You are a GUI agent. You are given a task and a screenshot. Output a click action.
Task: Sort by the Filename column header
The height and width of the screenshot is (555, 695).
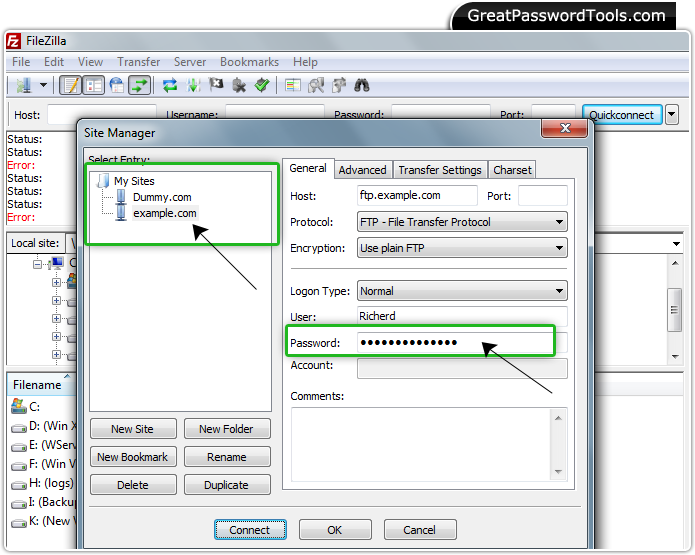click(x=41, y=385)
